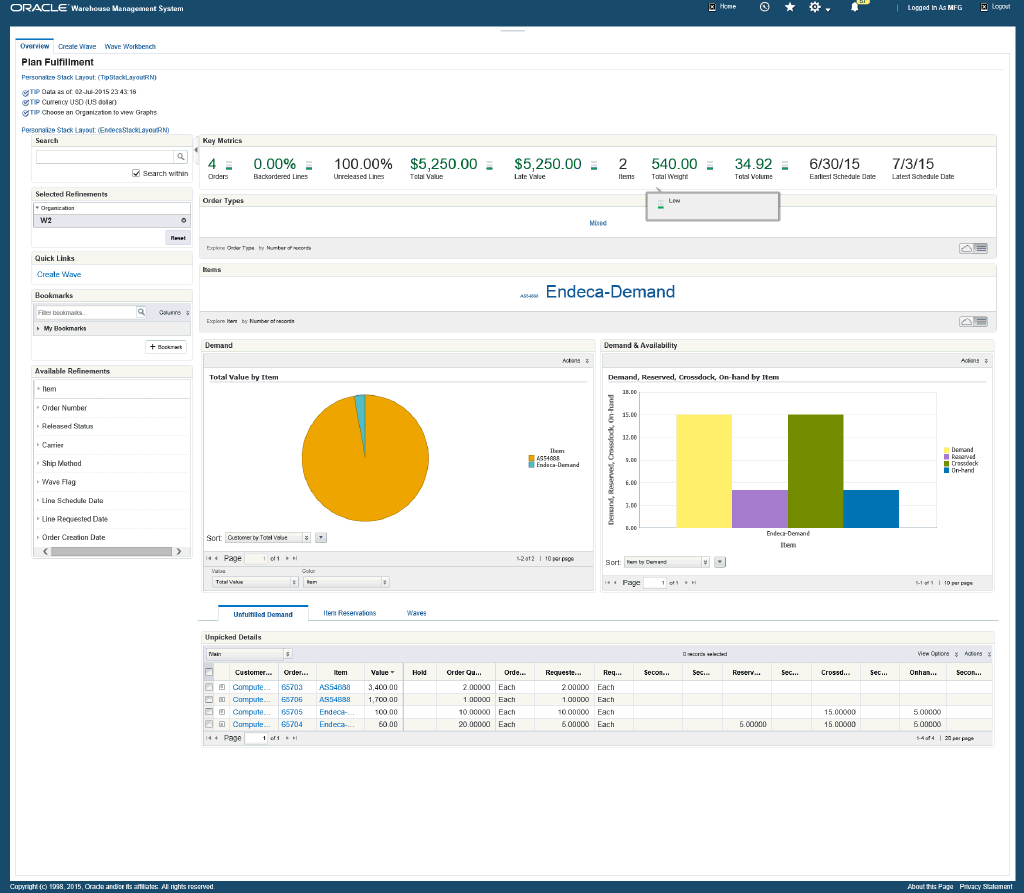This screenshot has height=893, width=1024.
Task: Click the search magnifier icon in Search panel
Action: click(x=181, y=157)
